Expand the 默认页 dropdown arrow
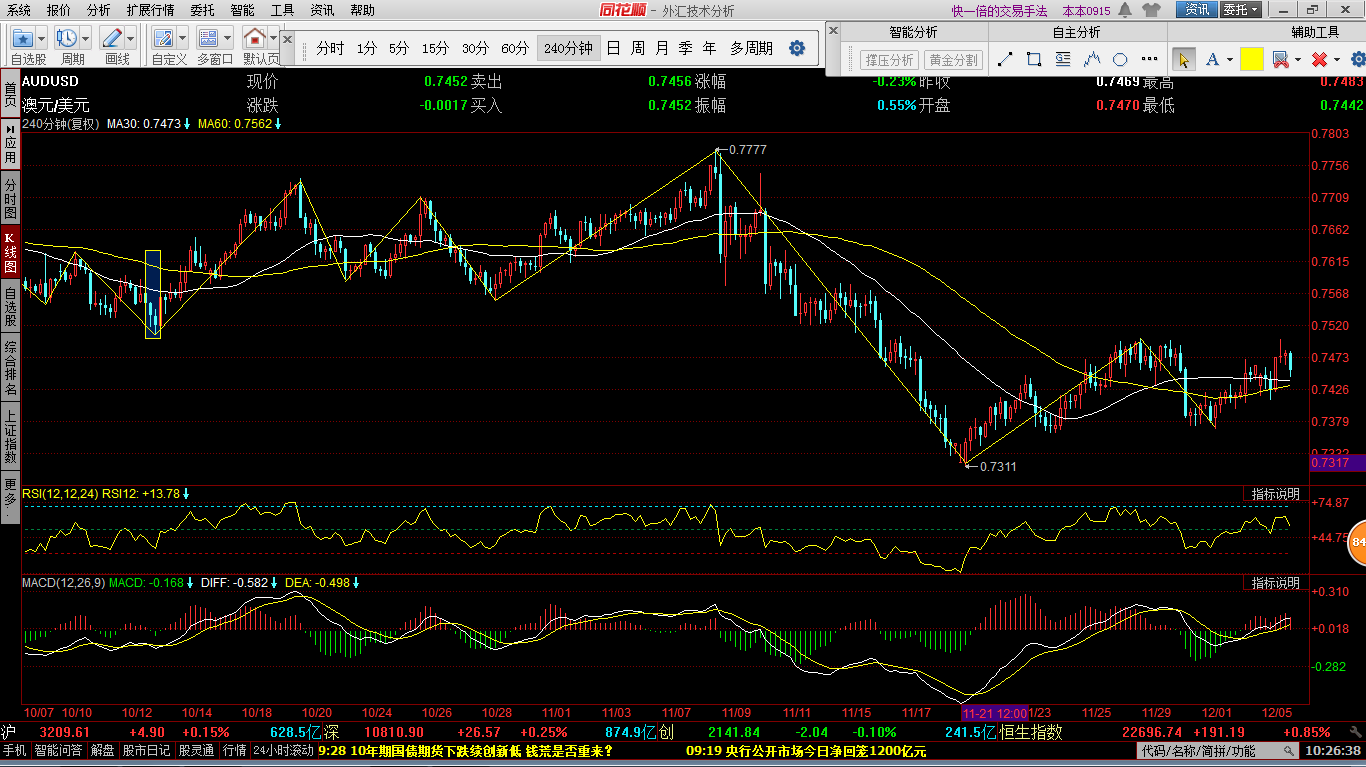The height and width of the screenshot is (767, 1366). pos(273,39)
